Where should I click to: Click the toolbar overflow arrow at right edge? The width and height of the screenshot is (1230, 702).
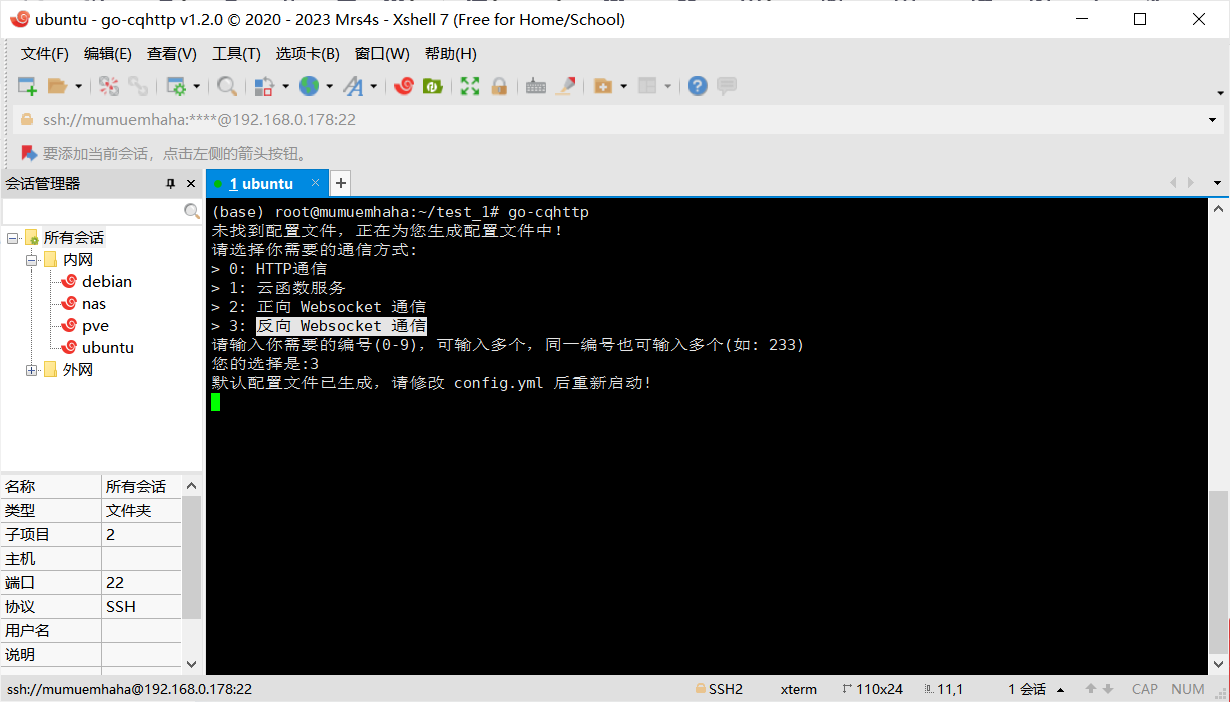point(1220,94)
